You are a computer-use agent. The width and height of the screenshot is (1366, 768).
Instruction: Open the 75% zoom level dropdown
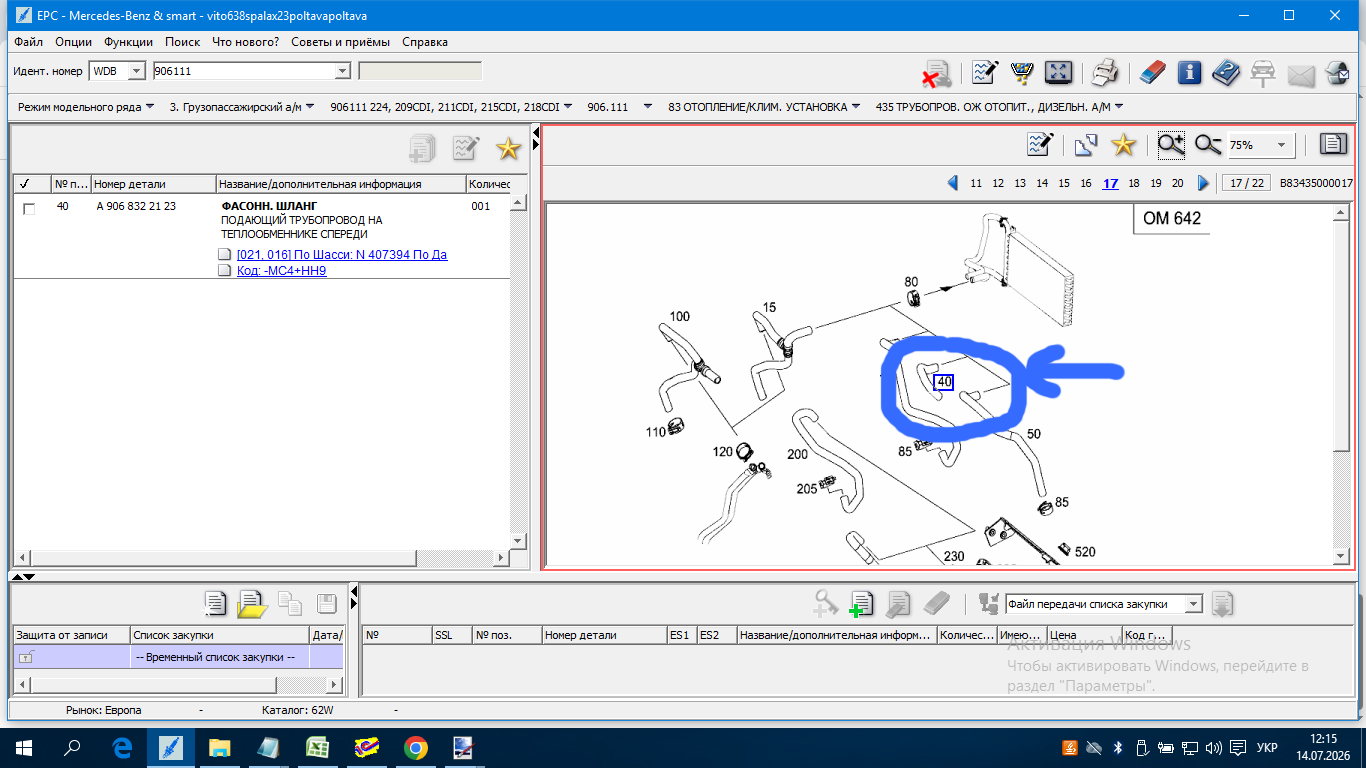click(x=1281, y=145)
